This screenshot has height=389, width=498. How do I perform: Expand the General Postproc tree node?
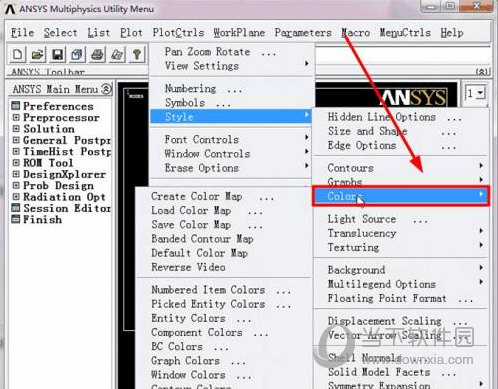[x=16, y=140]
